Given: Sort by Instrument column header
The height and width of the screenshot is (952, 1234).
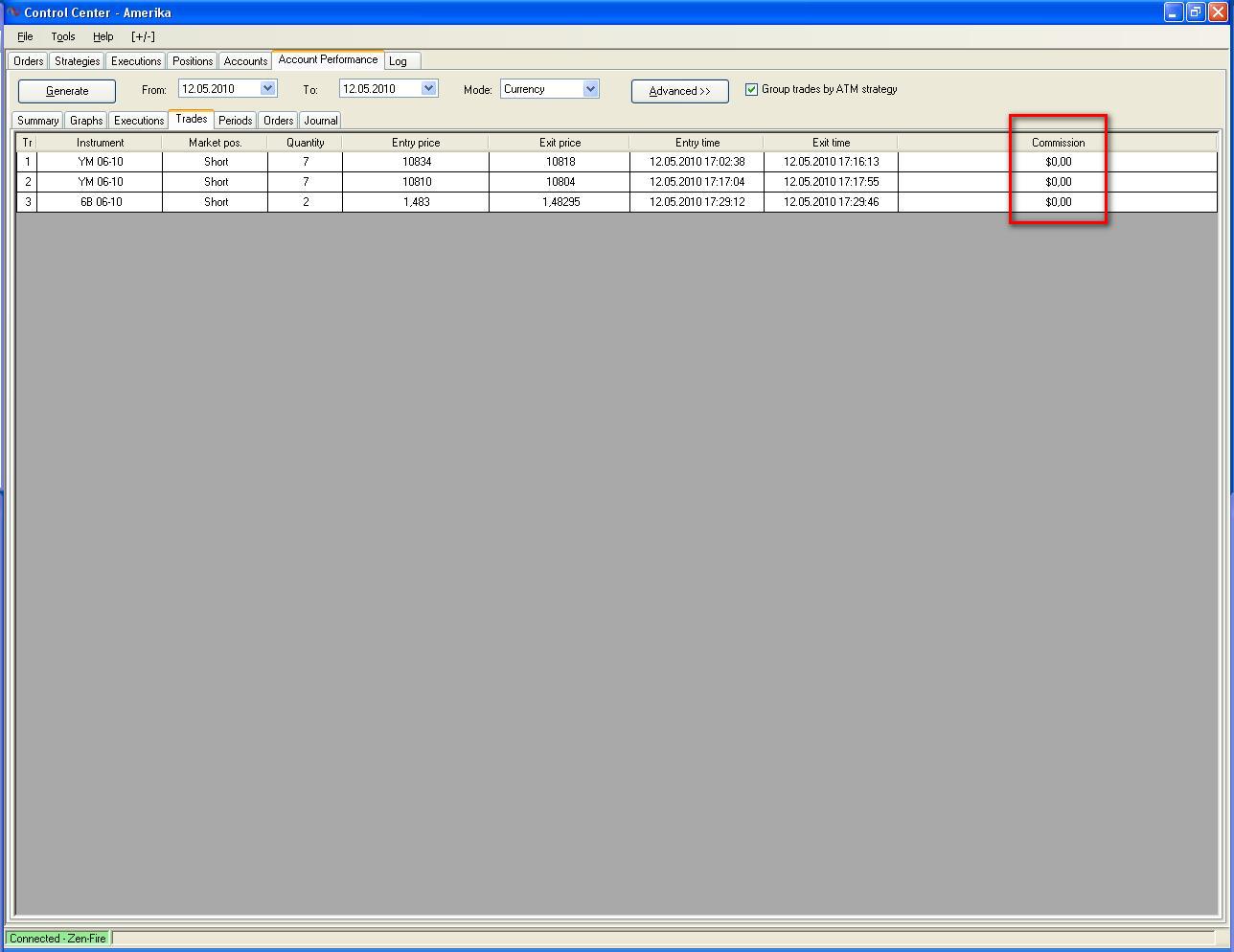Looking at the screenshot, I should [100, 143].
